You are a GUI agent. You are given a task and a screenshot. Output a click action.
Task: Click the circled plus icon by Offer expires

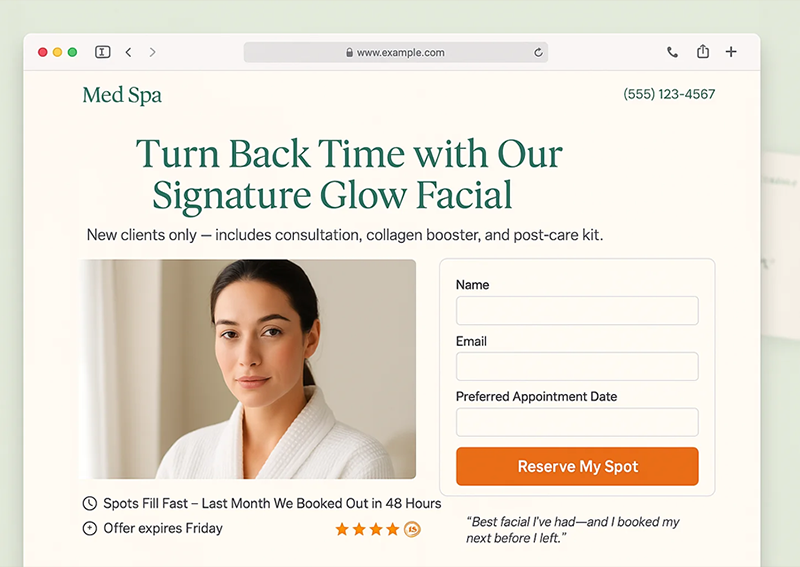tap(89, 528)
